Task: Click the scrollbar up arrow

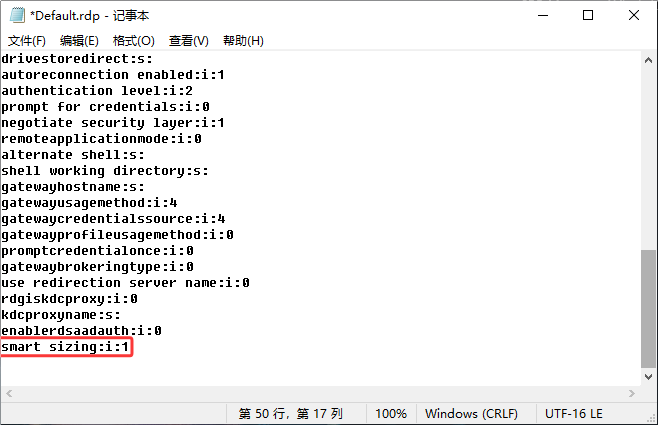Action: pos(648,60)
